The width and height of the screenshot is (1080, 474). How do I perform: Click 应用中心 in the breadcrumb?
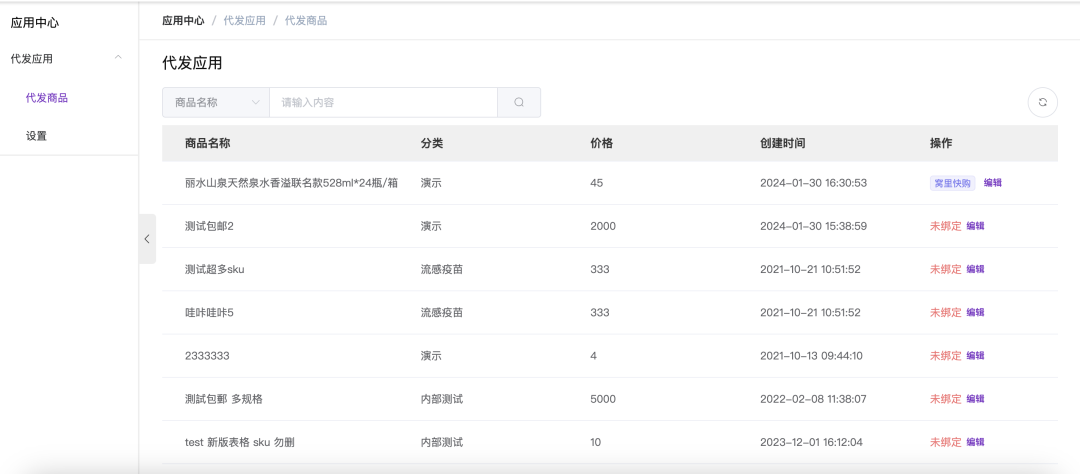[183, 21]
